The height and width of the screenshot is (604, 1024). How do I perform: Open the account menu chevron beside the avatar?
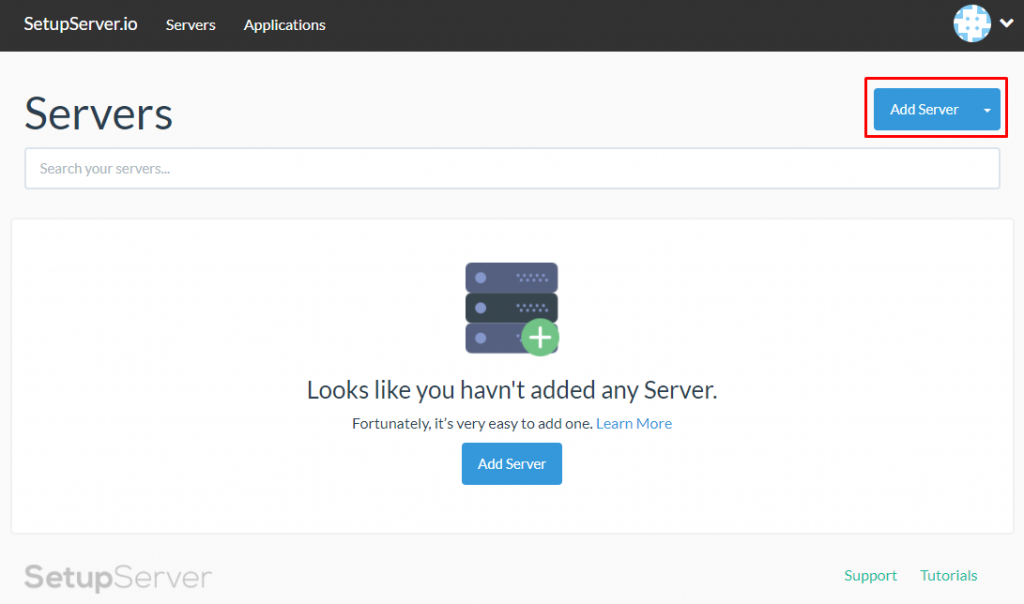(1006, 24)
